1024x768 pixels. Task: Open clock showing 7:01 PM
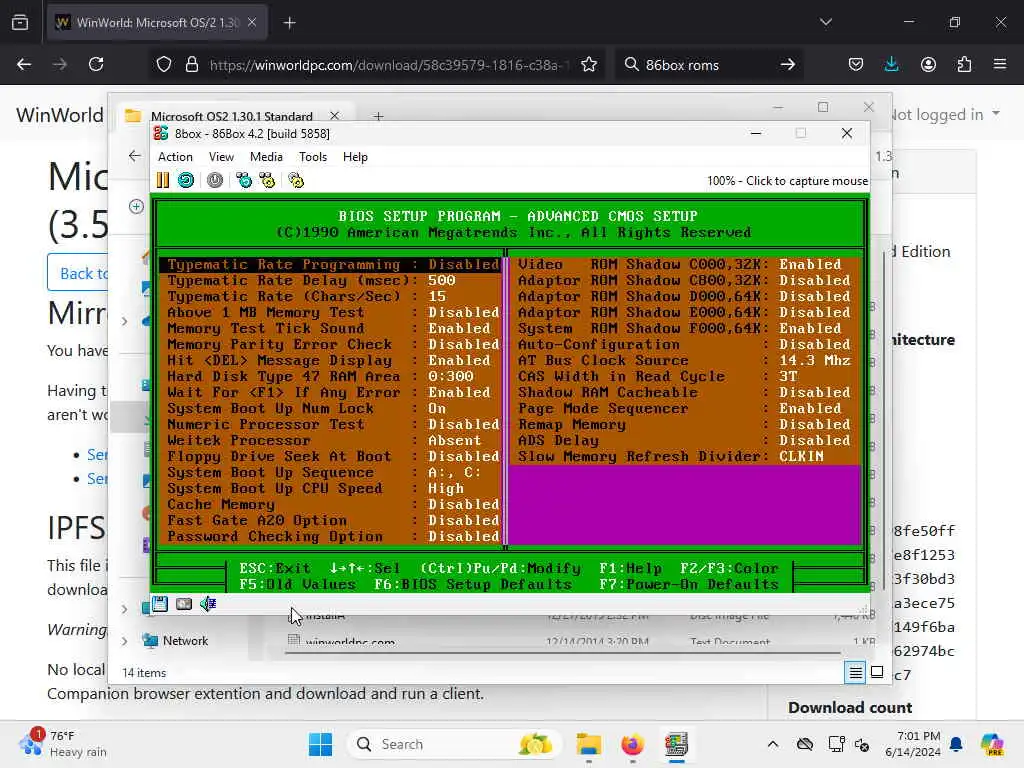(912, 744)
